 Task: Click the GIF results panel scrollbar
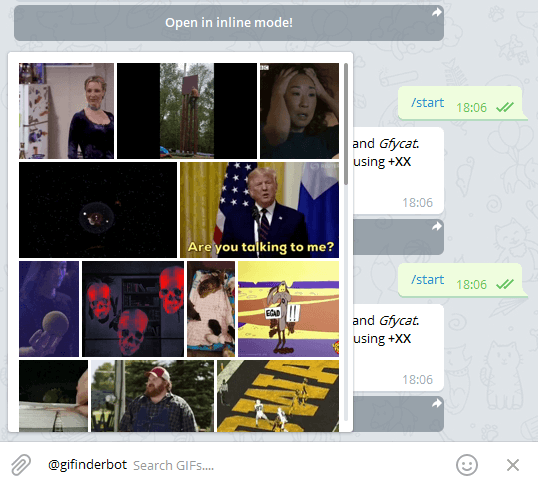[x=346, y=124]
